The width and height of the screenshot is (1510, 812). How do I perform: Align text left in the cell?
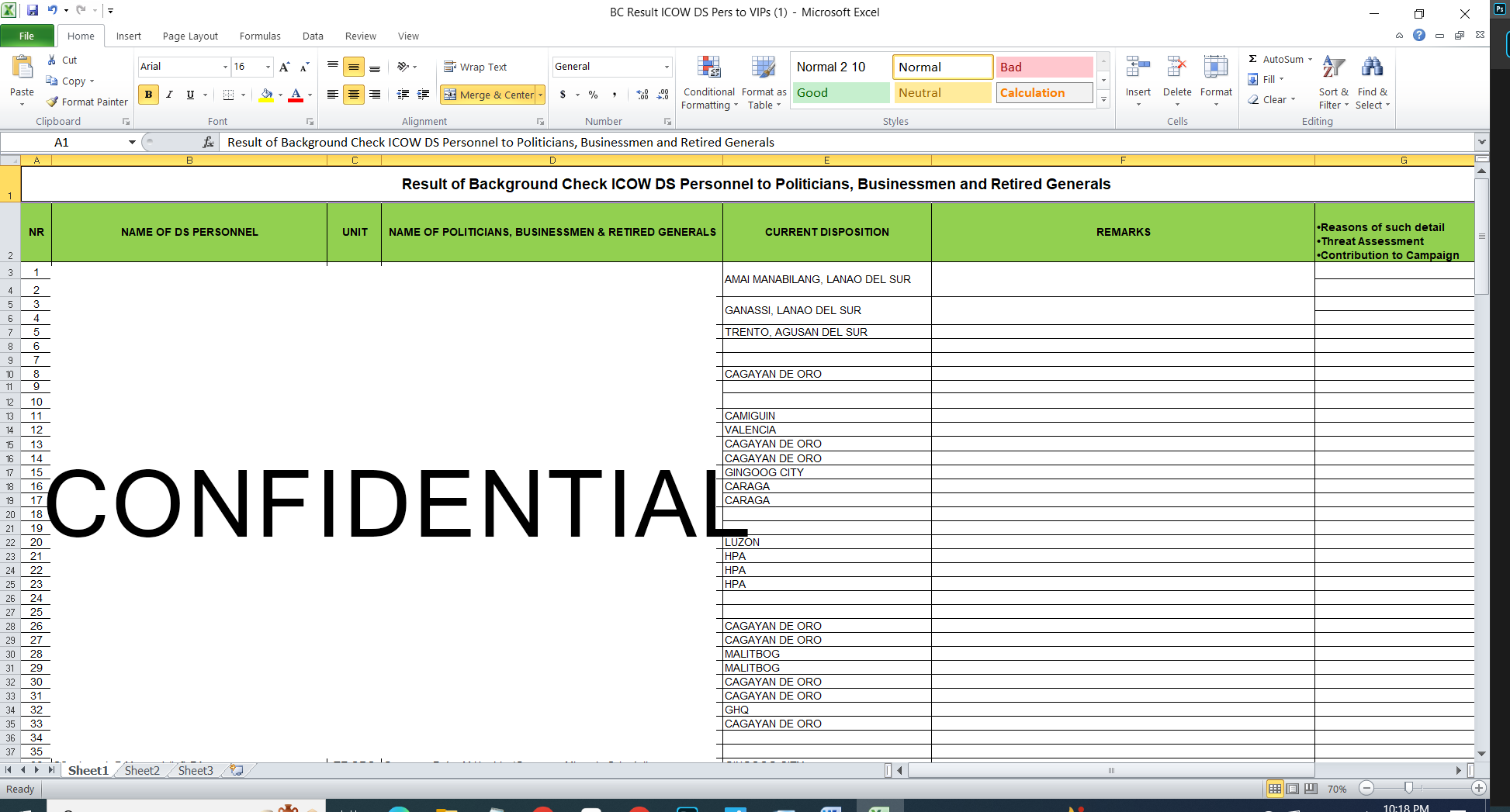[333, 95]
